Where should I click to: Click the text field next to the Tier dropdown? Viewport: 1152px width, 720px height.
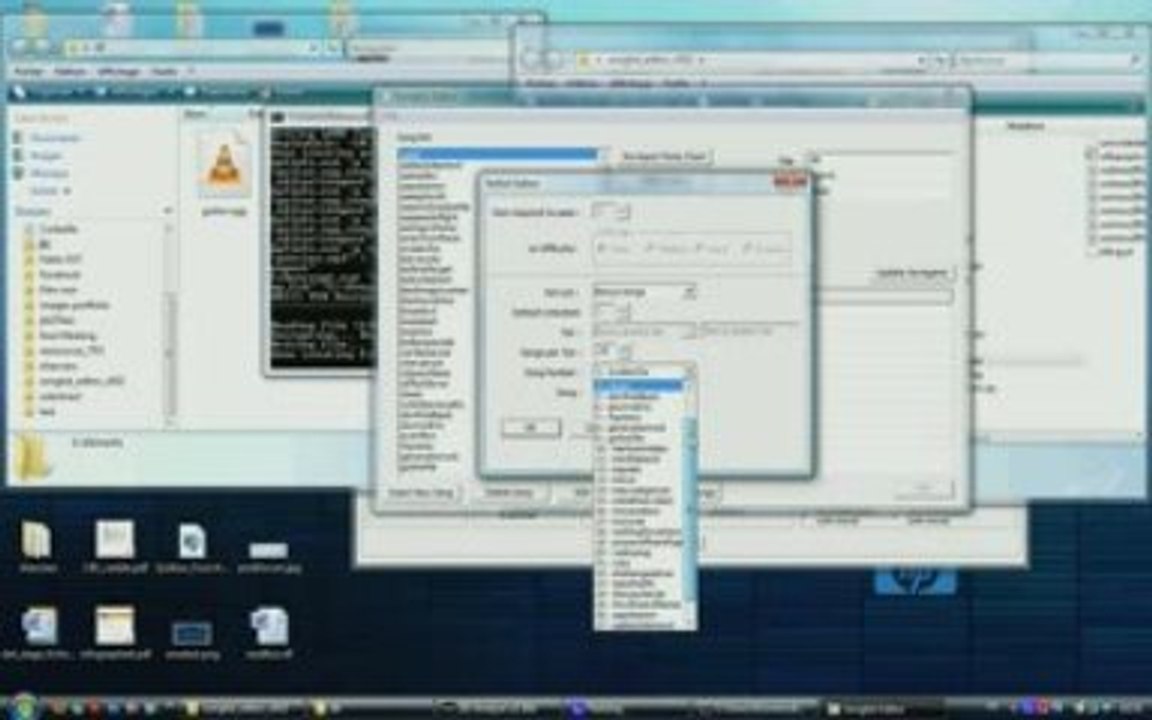pos(749,331)
